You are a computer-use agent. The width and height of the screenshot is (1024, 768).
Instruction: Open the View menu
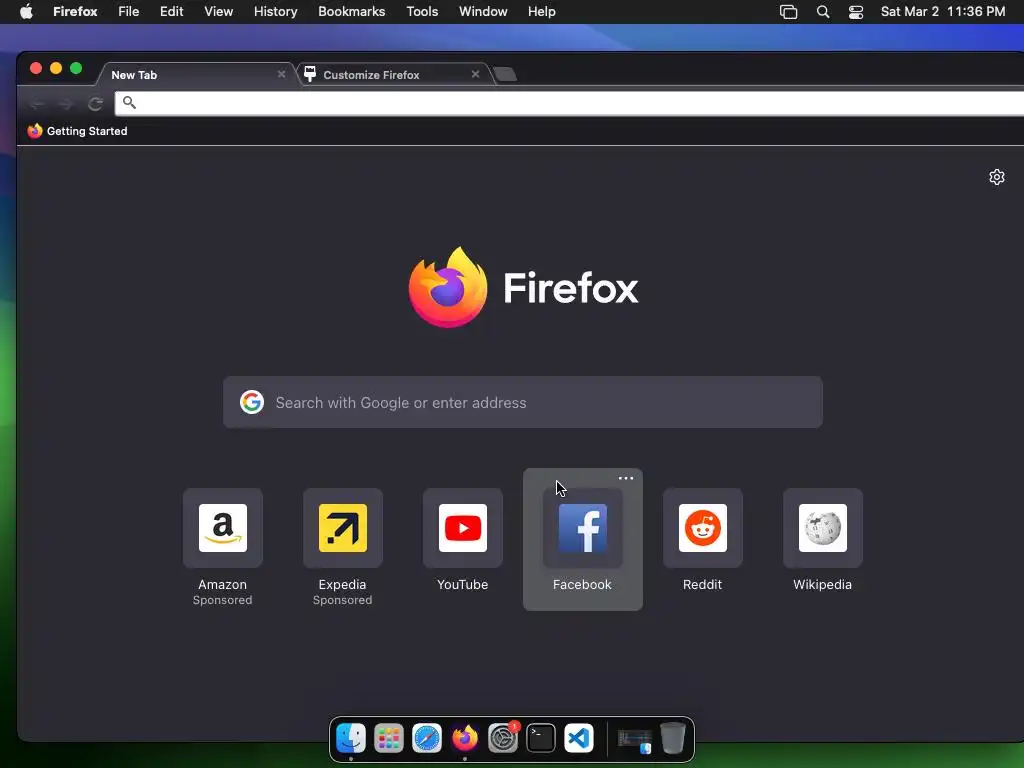(218, 12)
